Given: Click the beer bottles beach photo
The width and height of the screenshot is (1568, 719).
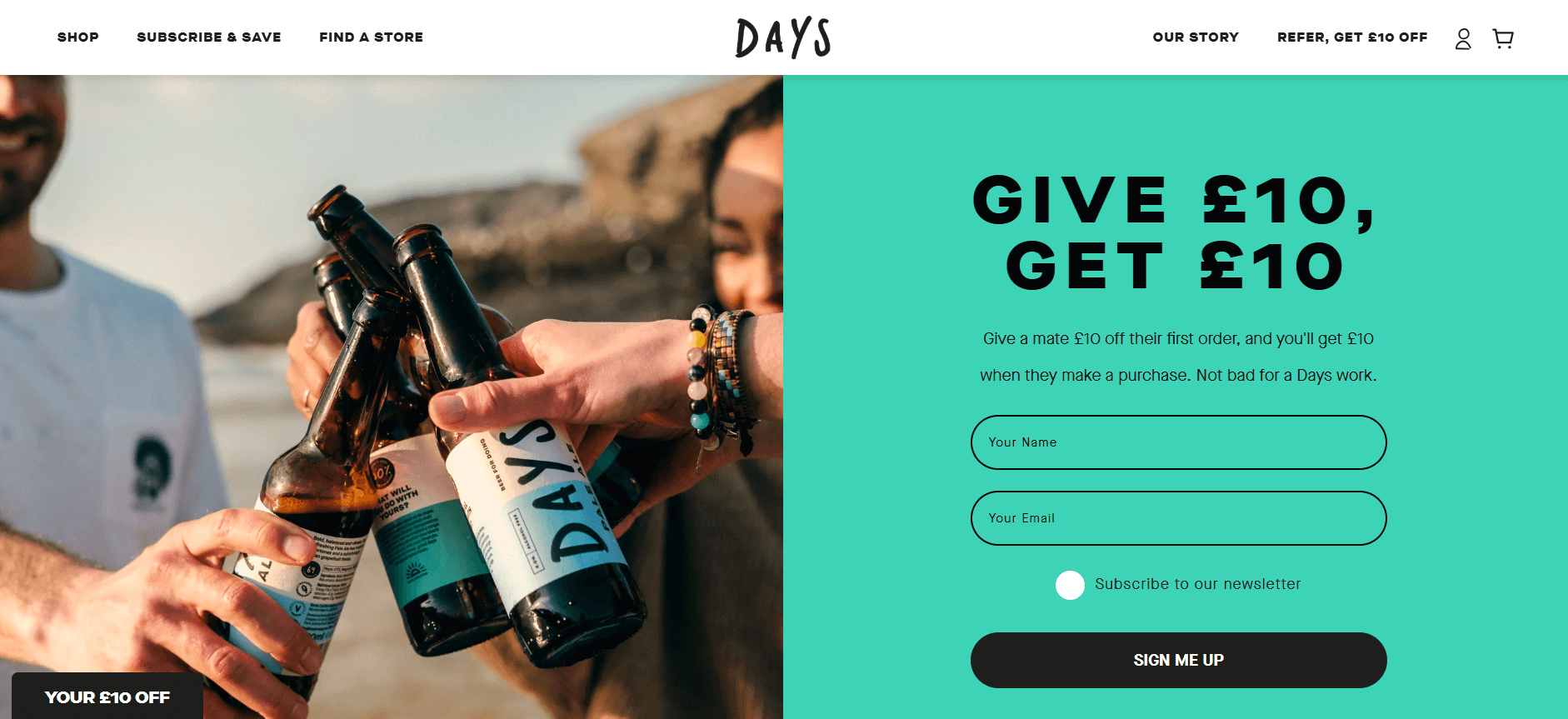Looking at the screenshot, I should [x=392, y=397].
